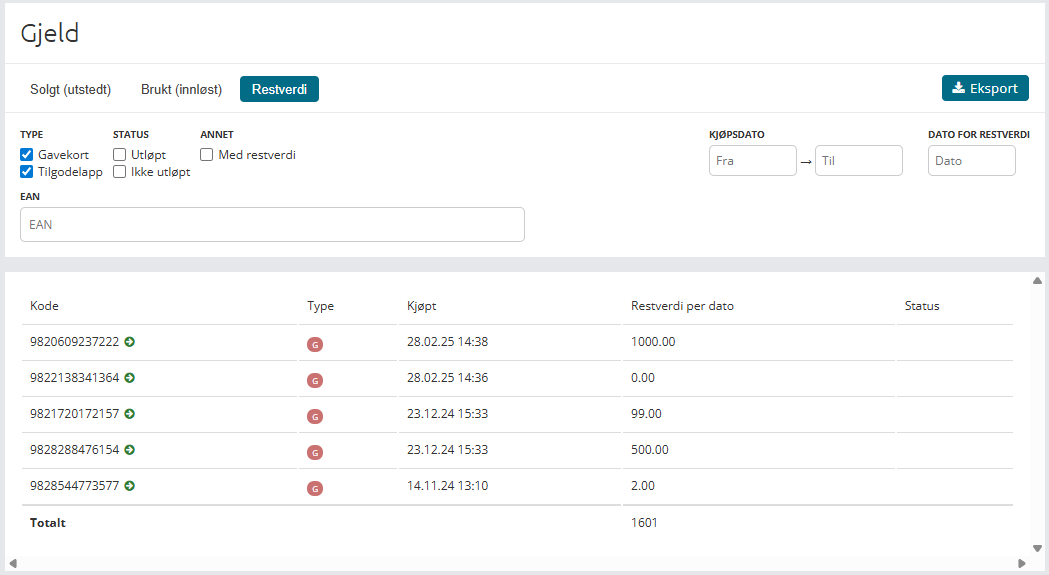Open the Fra purchase date field
Image resolution: width=1049 pixels, height=575 pixels.
coord(752,161)
